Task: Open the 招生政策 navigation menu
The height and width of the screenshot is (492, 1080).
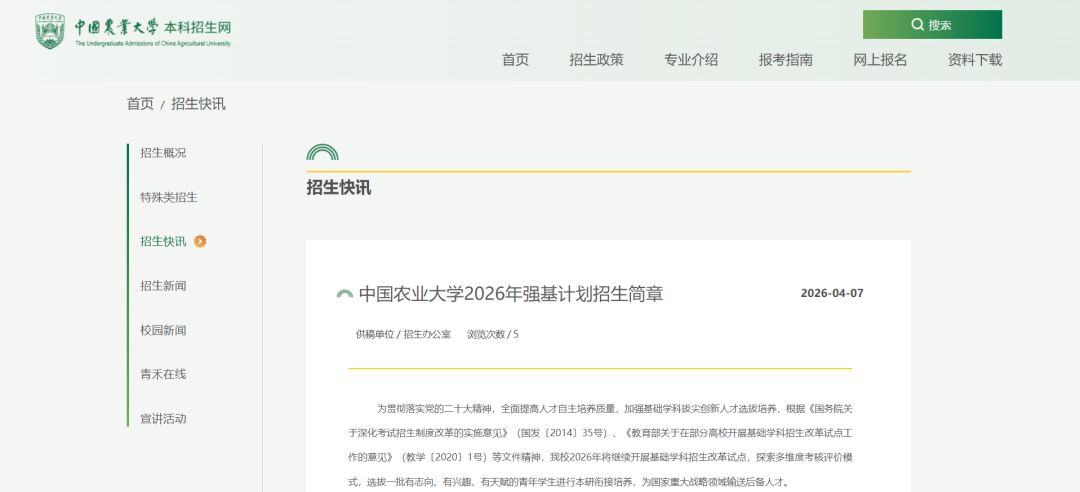Action: (x=596, y=60)
